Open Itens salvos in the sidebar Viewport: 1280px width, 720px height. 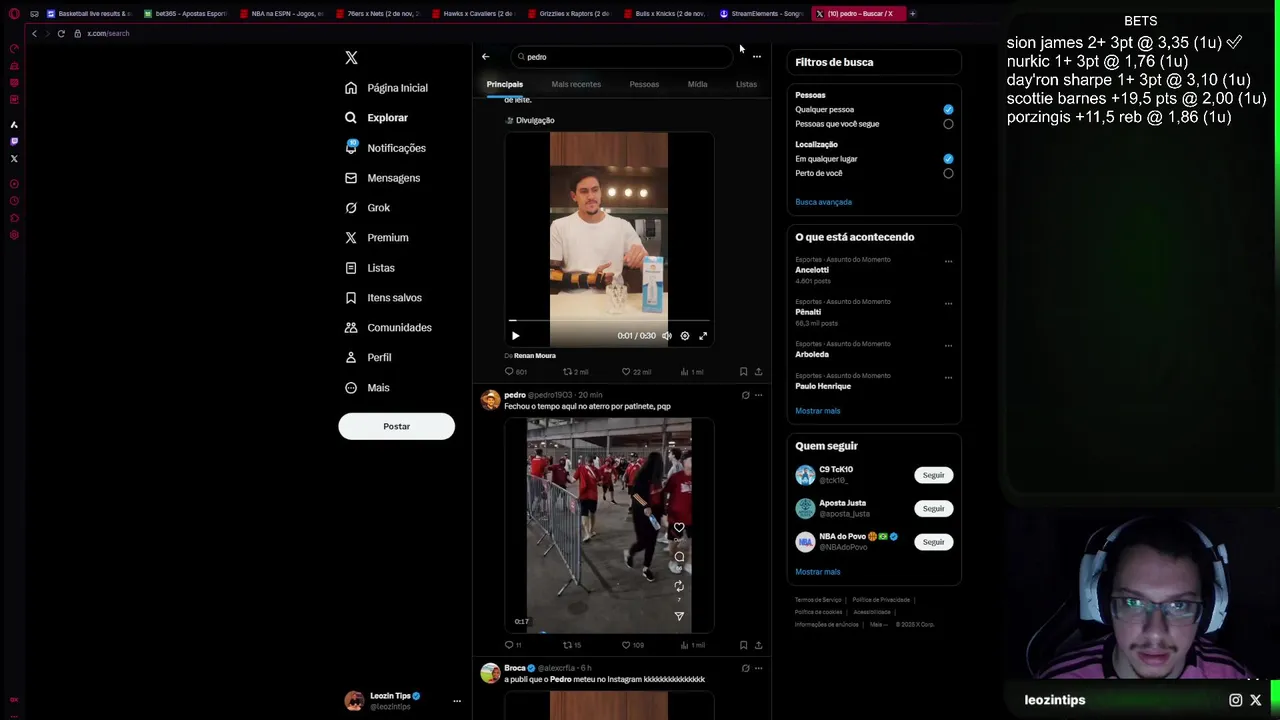click(383, 298)
